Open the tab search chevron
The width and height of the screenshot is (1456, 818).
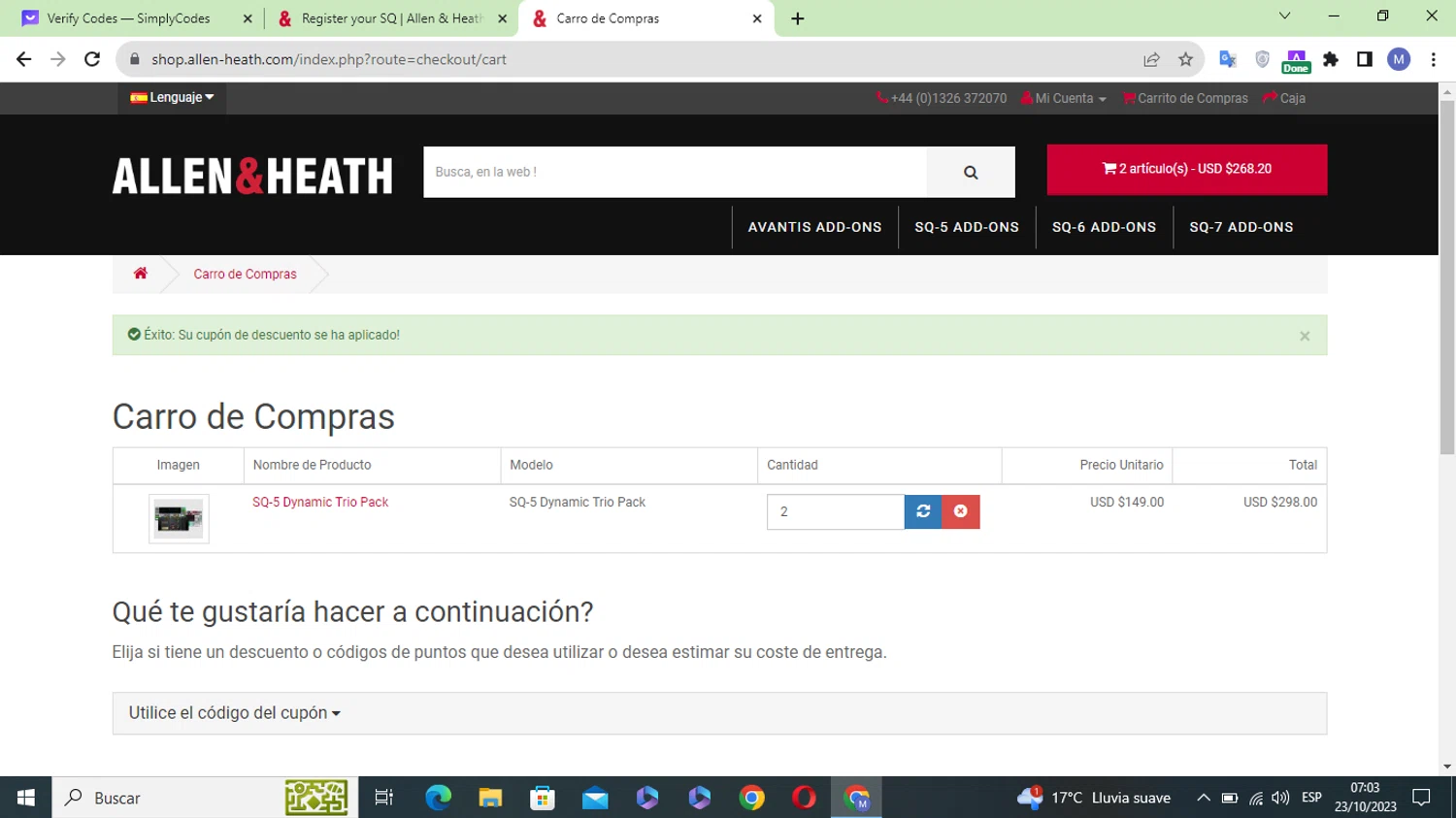point(1284,16)
